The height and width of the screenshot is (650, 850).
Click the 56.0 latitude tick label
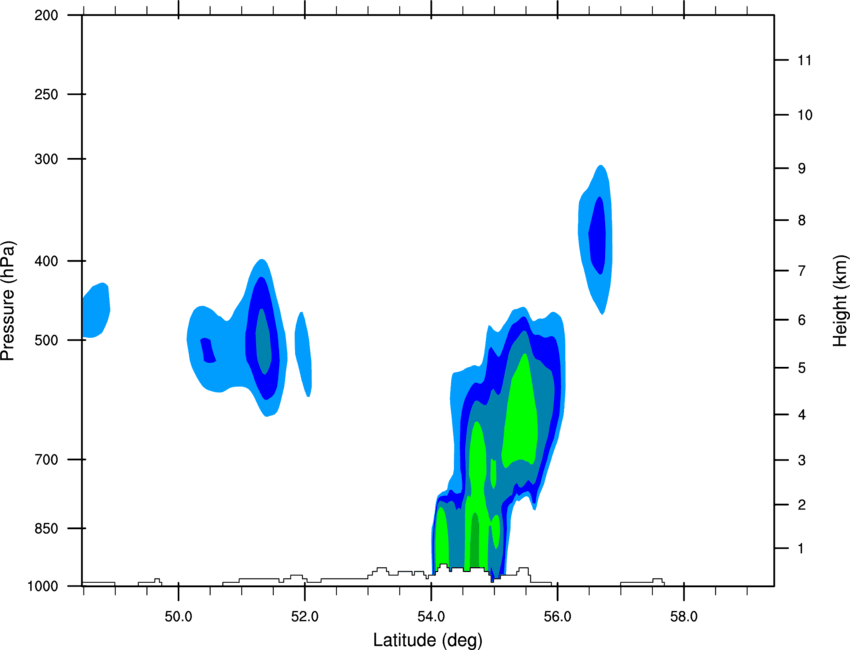point(557,617)
